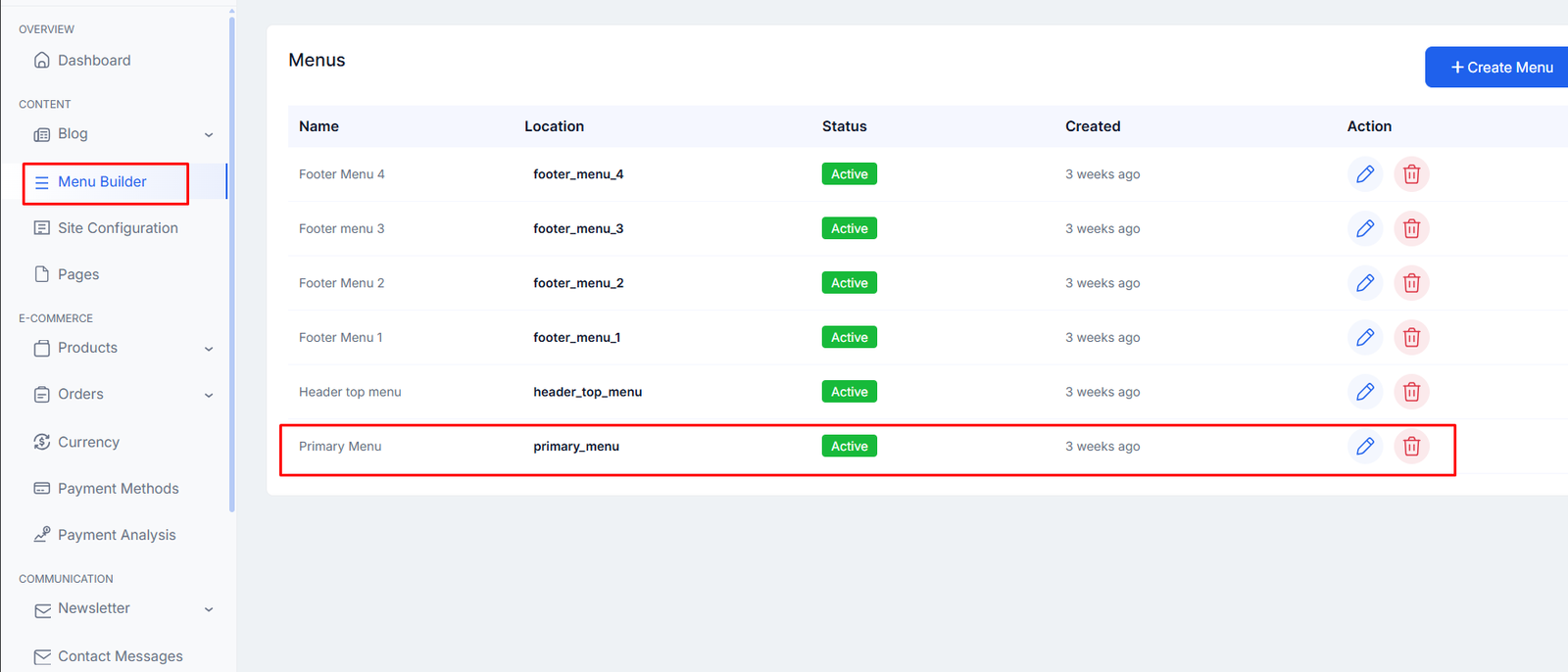This screenshot has width=1568, height=672.
Task: Click the Dashboard home icon
Action: [x=42, y=60]
